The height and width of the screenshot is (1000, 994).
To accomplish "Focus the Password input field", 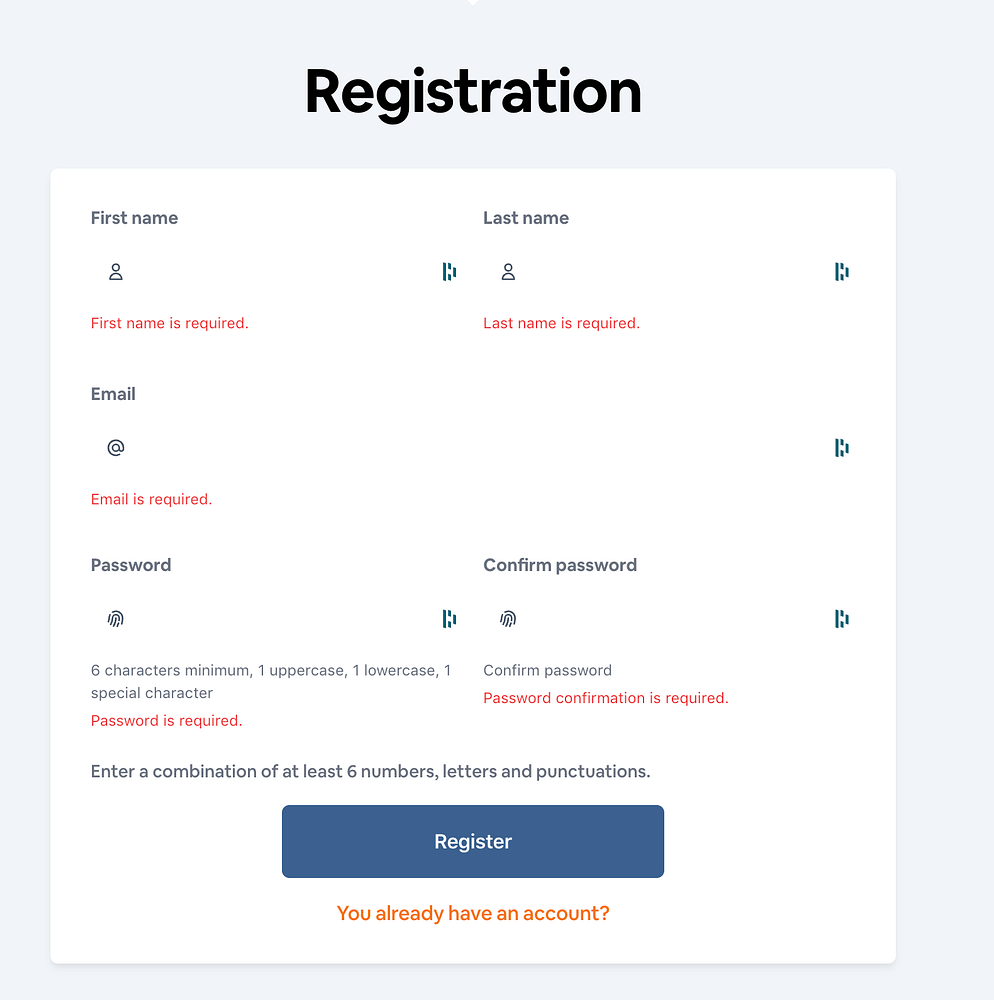I will [277, 619].
